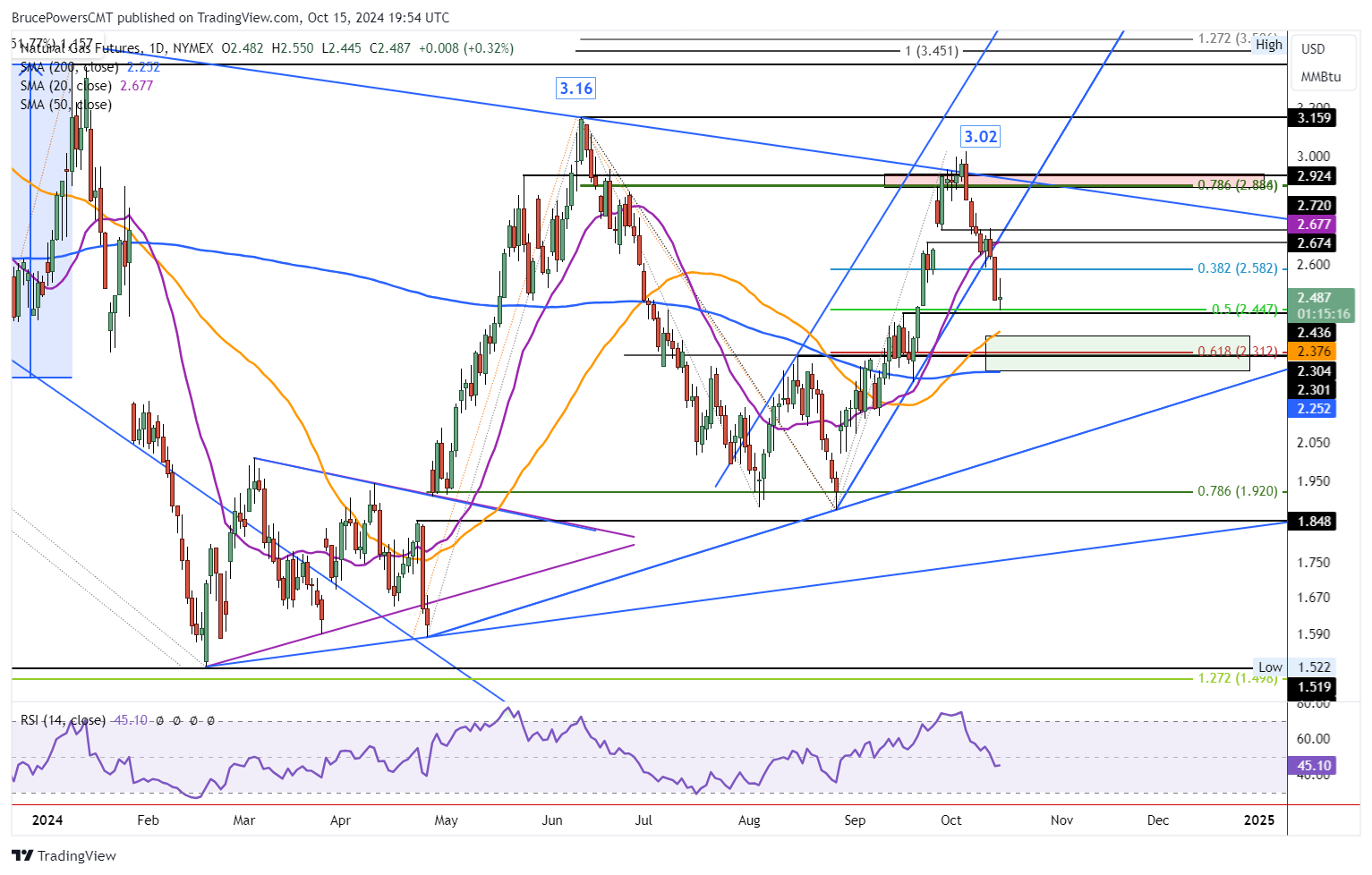Image resolution: width=1372 pixels, height=875 pixels.
Task: Click the 1.590 price scale tick
Action: point(1313,633)
